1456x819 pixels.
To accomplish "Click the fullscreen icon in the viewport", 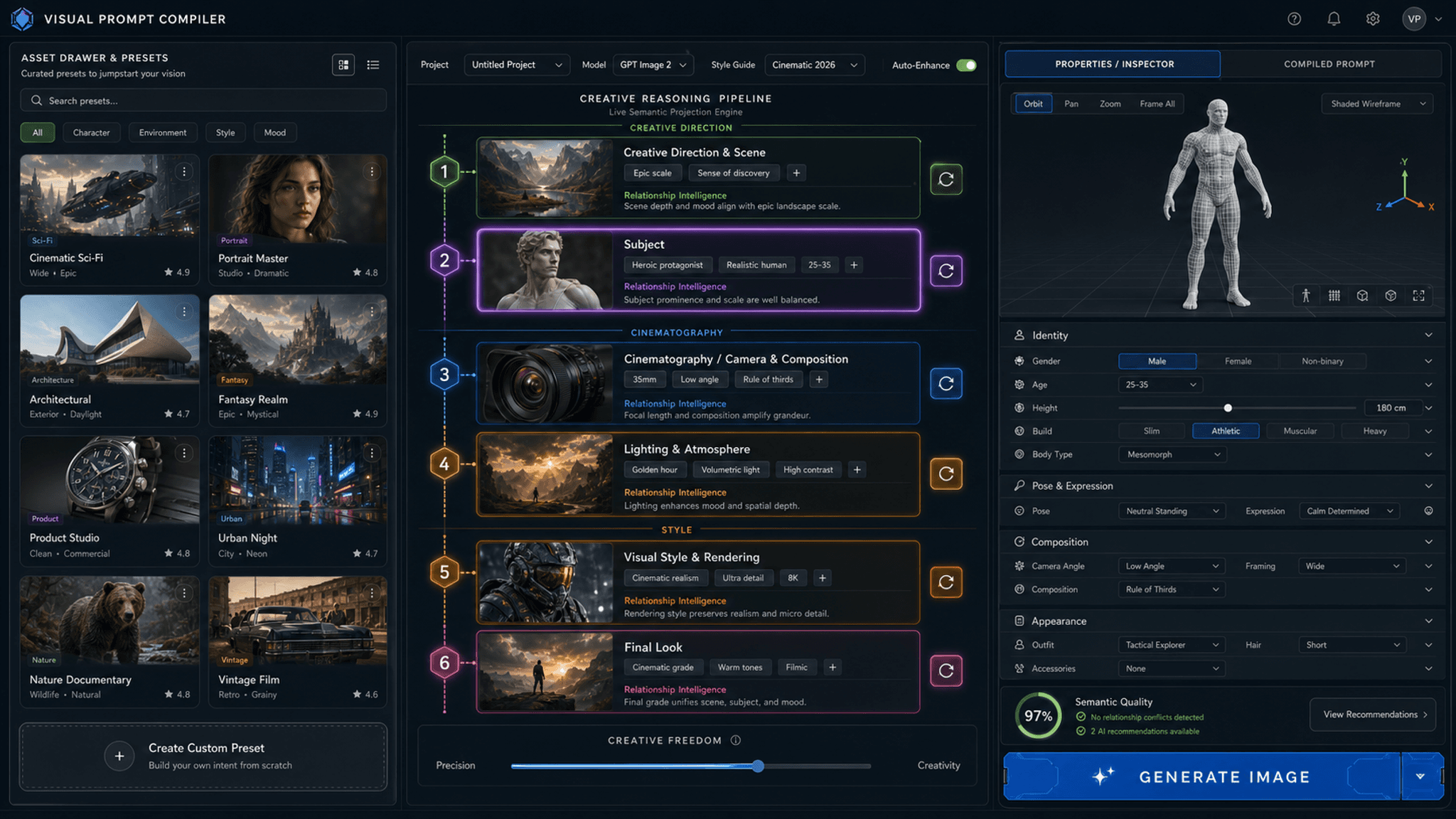I will 1419,296.
